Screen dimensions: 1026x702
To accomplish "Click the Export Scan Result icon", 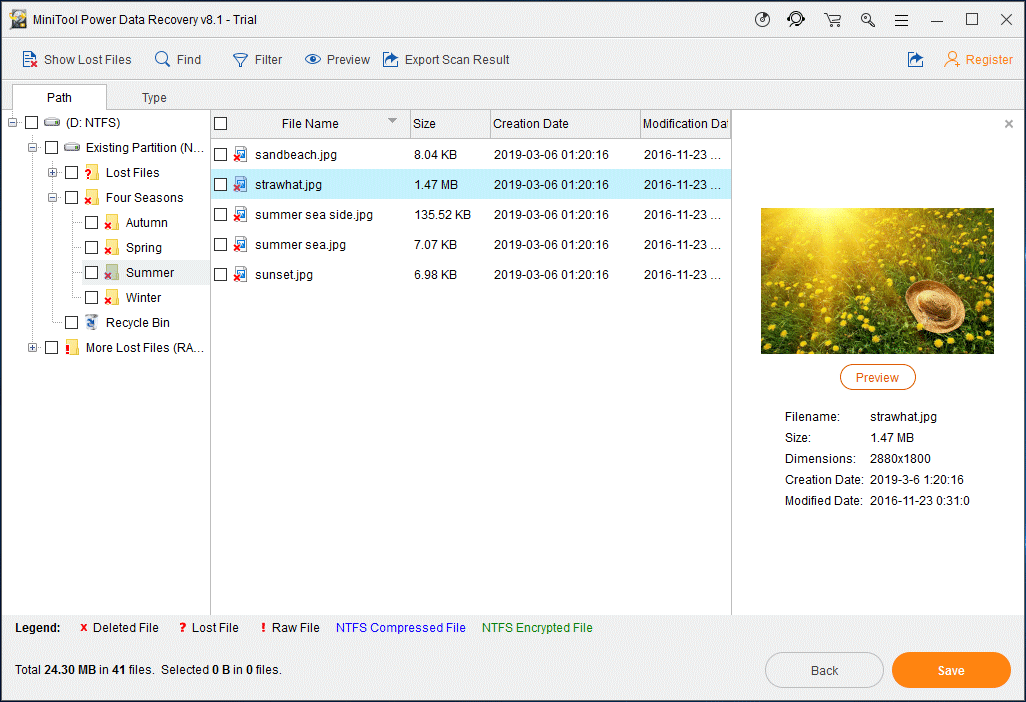I will (391, 60).
